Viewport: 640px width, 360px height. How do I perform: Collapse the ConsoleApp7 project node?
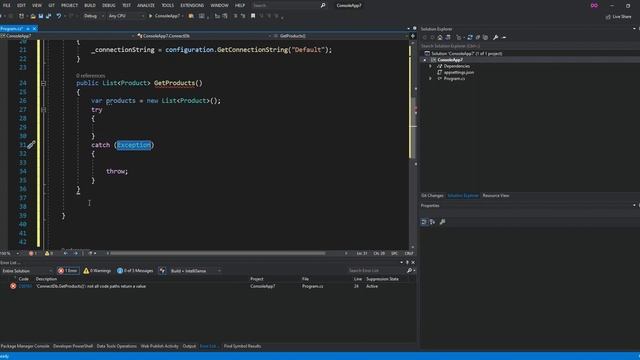tap(425, 60)
